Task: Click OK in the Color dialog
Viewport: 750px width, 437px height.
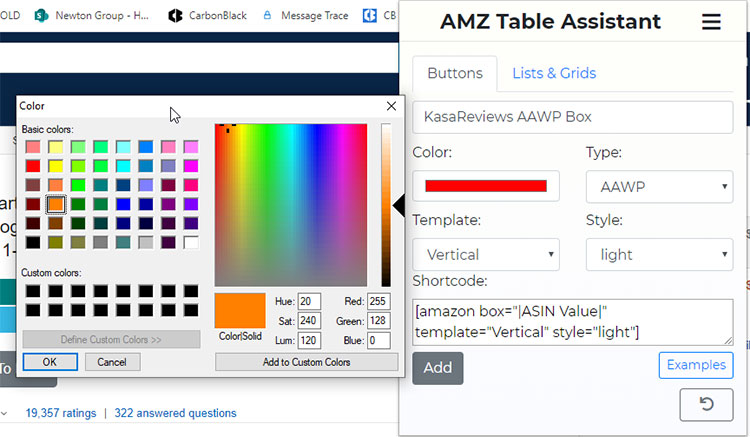Action: pos(50,362)
